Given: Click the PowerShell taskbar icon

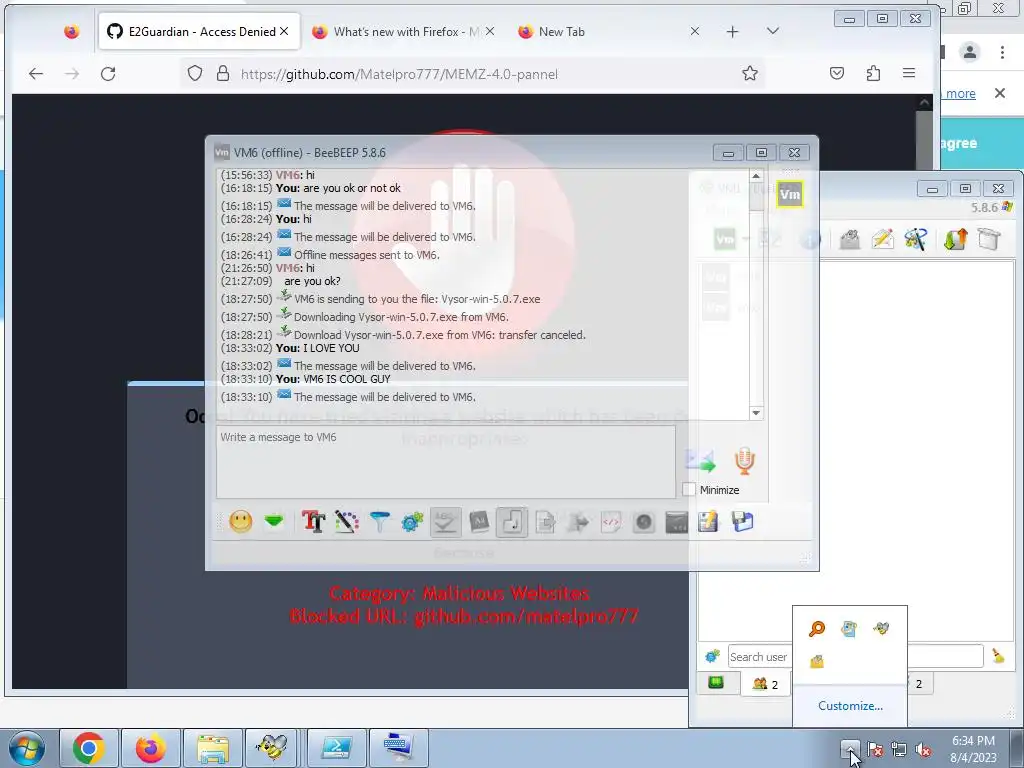Looking at the screenshot, I should 336,748.
